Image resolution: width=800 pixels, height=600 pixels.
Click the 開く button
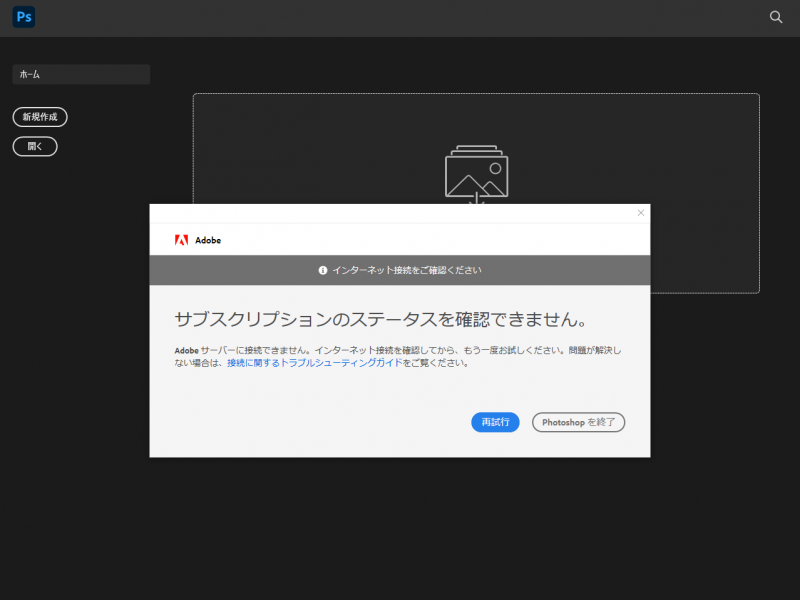pyautogui.click(x=35, y=146)
